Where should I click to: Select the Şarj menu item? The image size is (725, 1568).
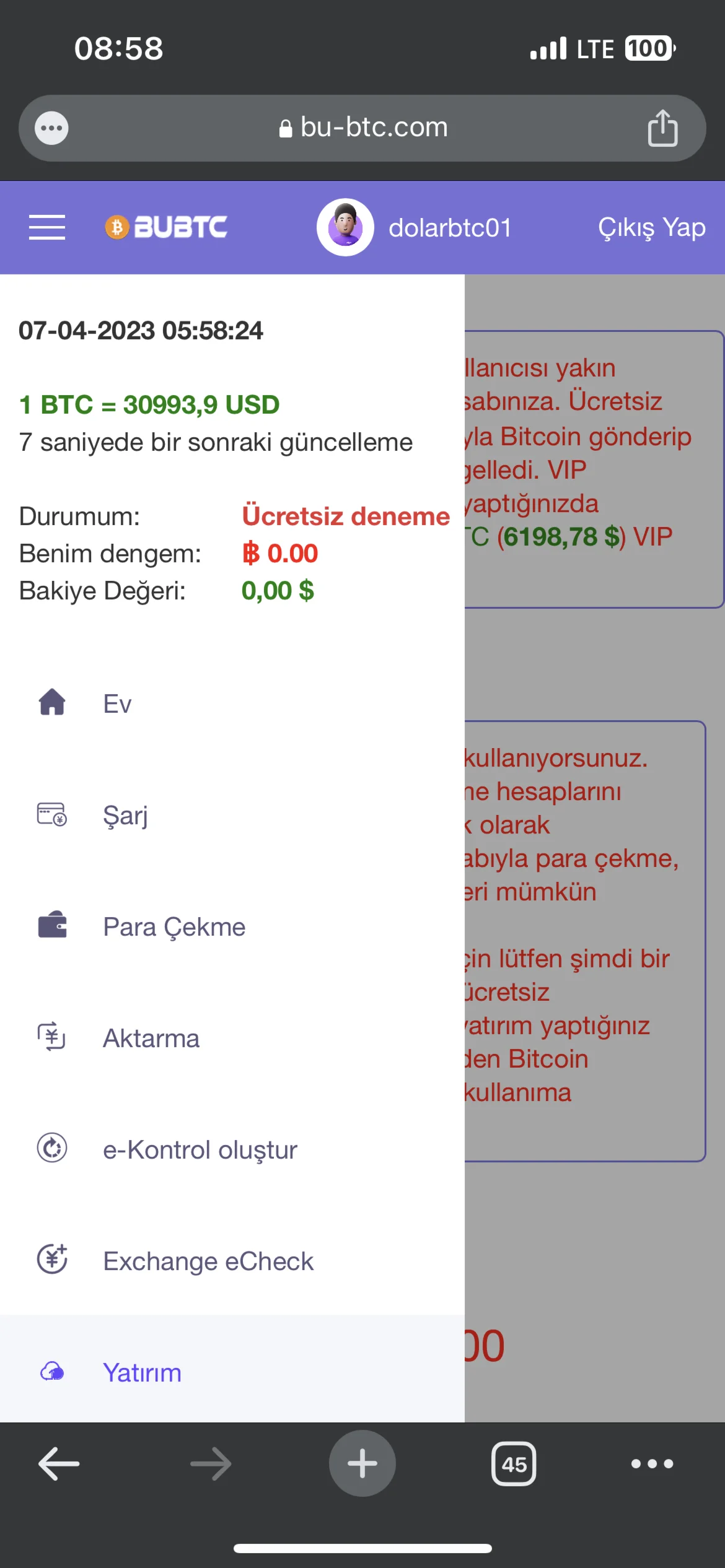coord(126,816)
